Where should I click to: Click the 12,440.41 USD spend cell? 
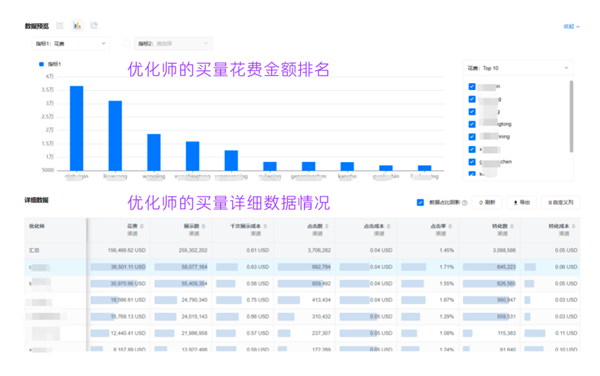pyautogui.click(x=128, y=333)
